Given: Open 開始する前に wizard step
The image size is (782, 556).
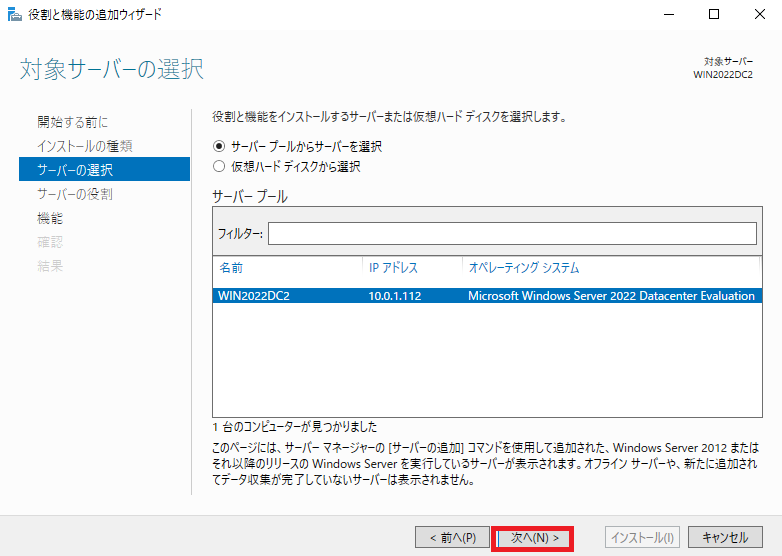Looking at the screenshot, I should pyautogui.click(x=72, y=122).
